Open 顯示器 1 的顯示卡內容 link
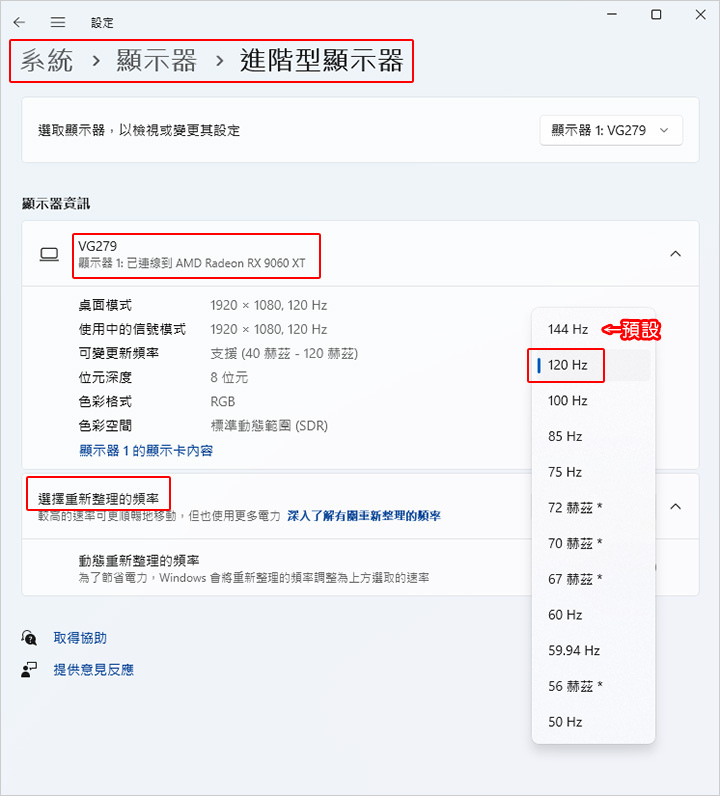Image resolution: width=720 pixels, height=796 pixels. pos(146,450)
